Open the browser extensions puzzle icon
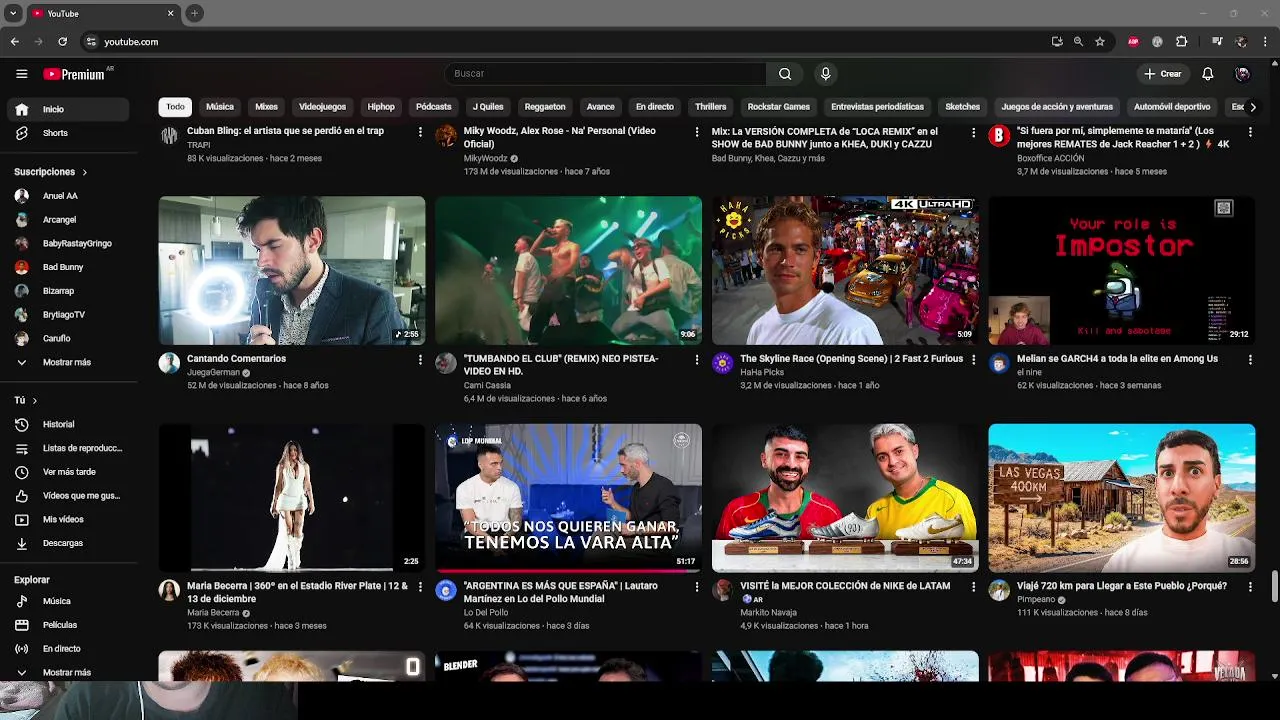Screen dimensions: 1280x720 coord(1182,41)
